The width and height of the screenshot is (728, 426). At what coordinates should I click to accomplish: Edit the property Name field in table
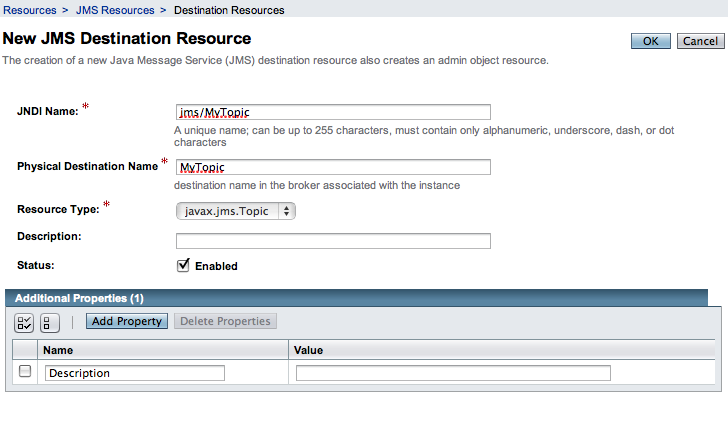[x=135, y=373]
